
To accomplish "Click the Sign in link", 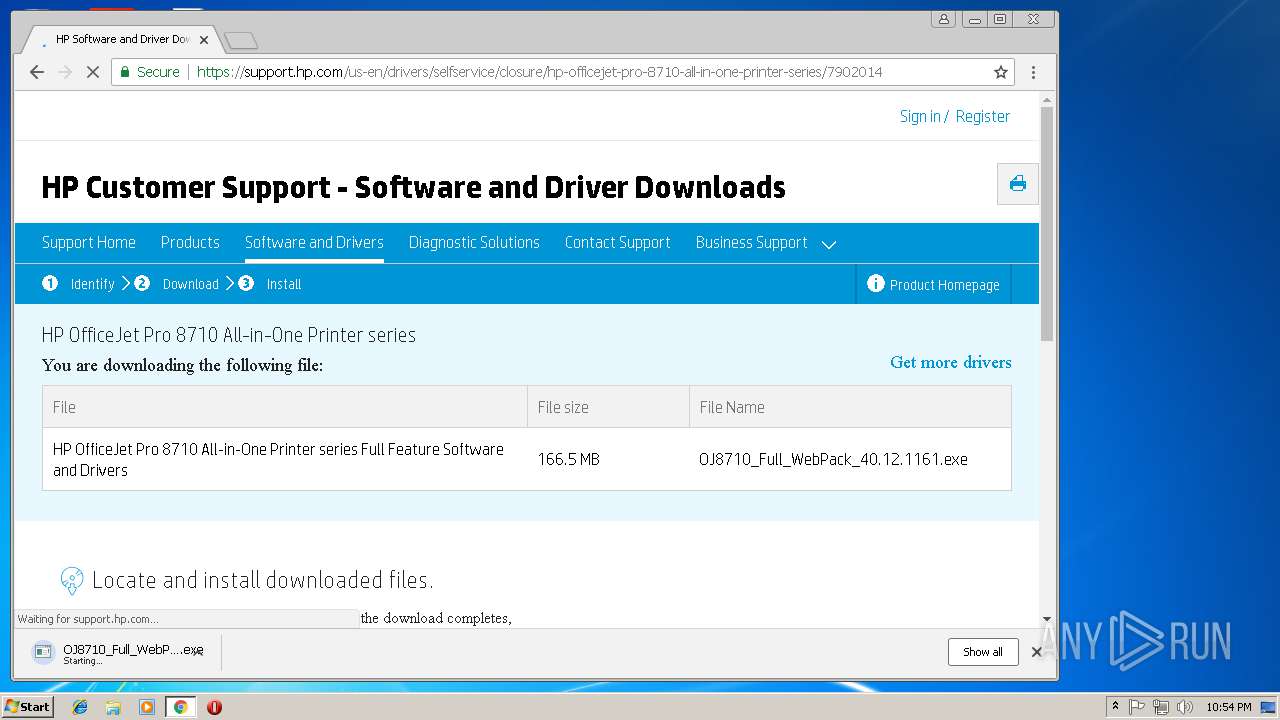I will point(920,116).
